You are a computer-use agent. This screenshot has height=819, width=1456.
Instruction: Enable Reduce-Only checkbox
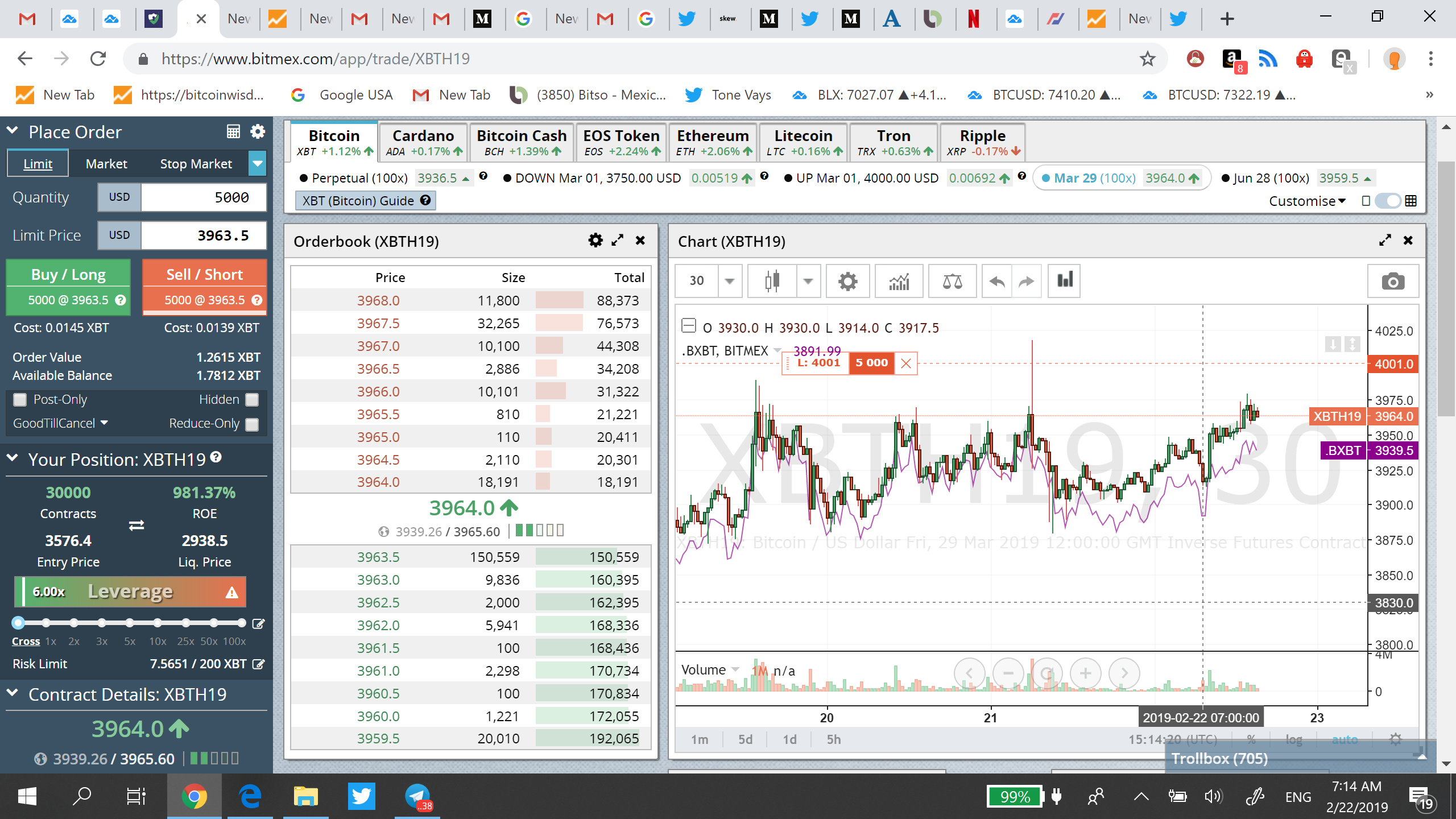(252, 424)
